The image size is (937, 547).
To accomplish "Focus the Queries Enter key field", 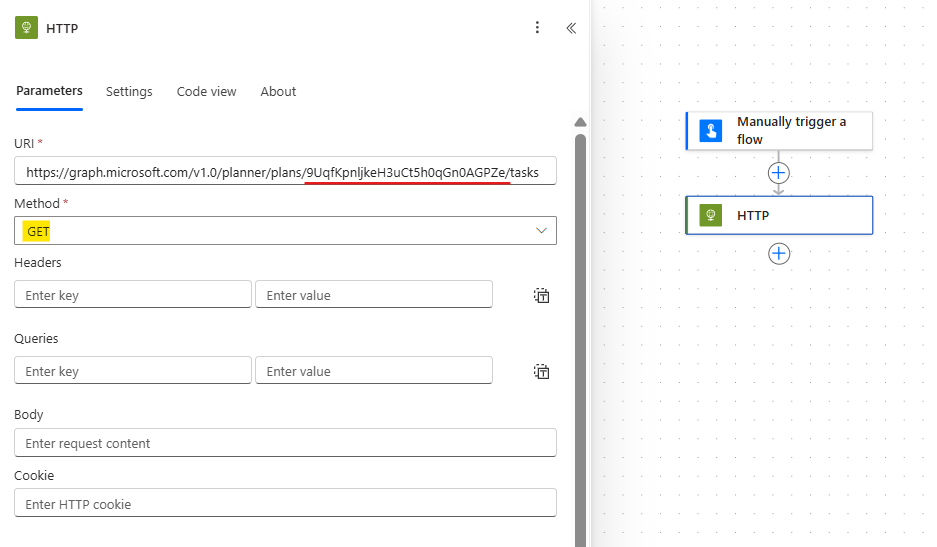I will coord(133,371).
